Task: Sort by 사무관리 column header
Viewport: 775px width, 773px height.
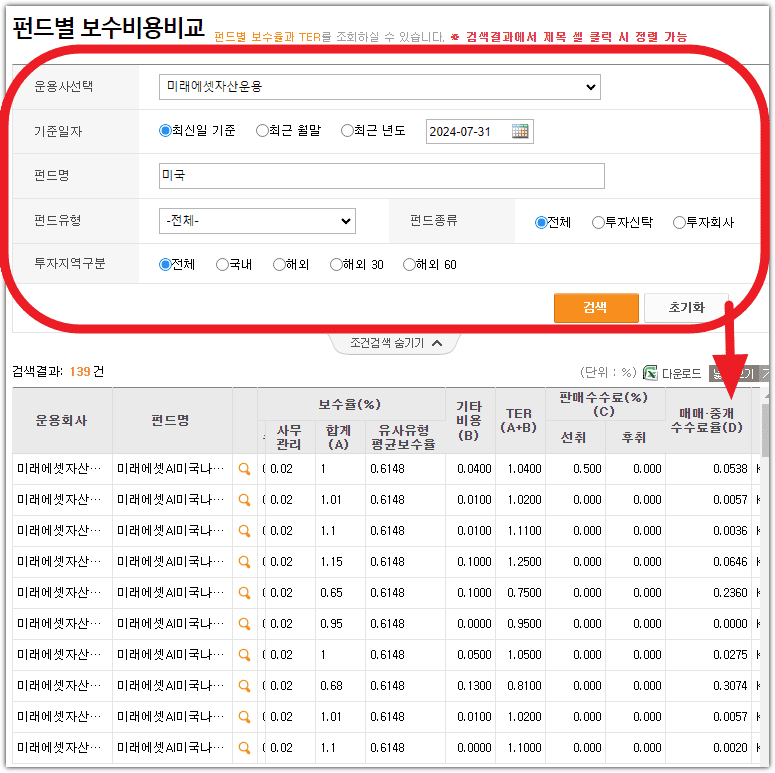Action: (x=289, y=437)
